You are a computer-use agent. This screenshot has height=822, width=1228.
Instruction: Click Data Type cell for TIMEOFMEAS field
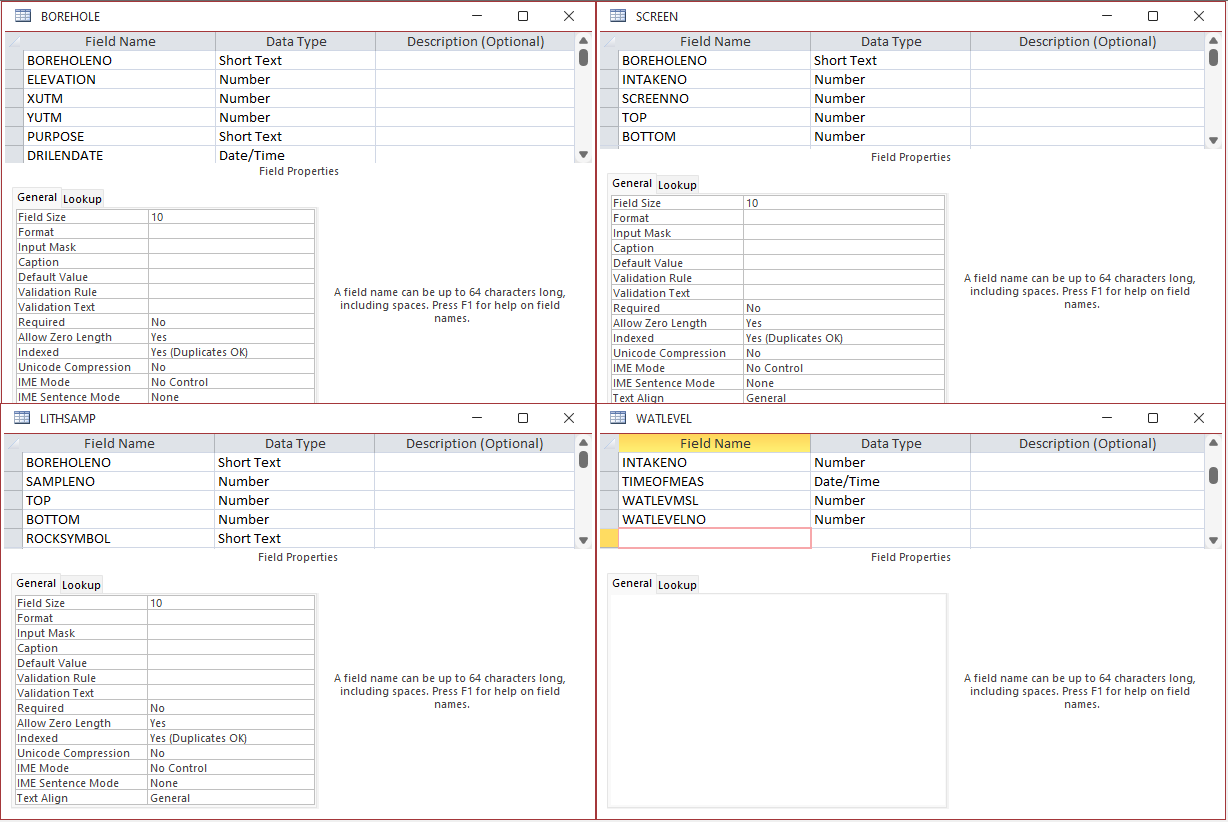pos(890,481)
